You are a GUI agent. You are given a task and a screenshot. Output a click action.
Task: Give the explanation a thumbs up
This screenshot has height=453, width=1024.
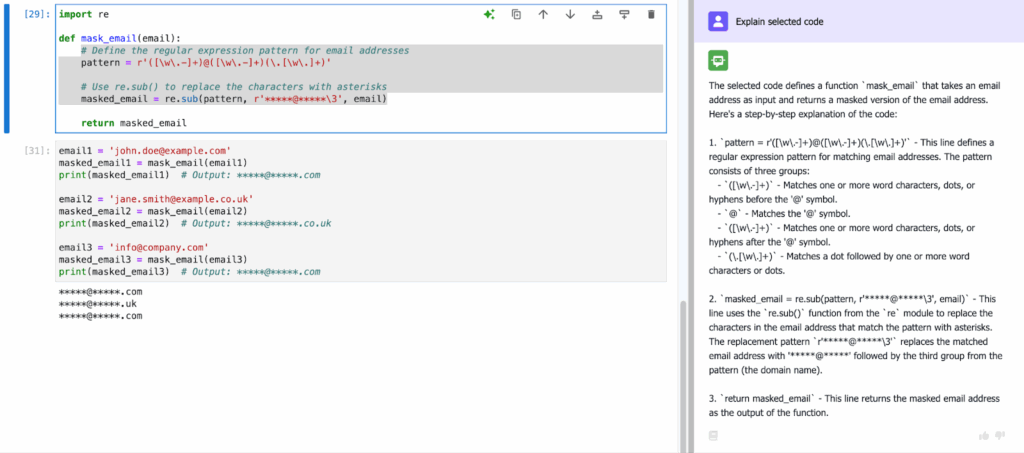coord(986,435)
